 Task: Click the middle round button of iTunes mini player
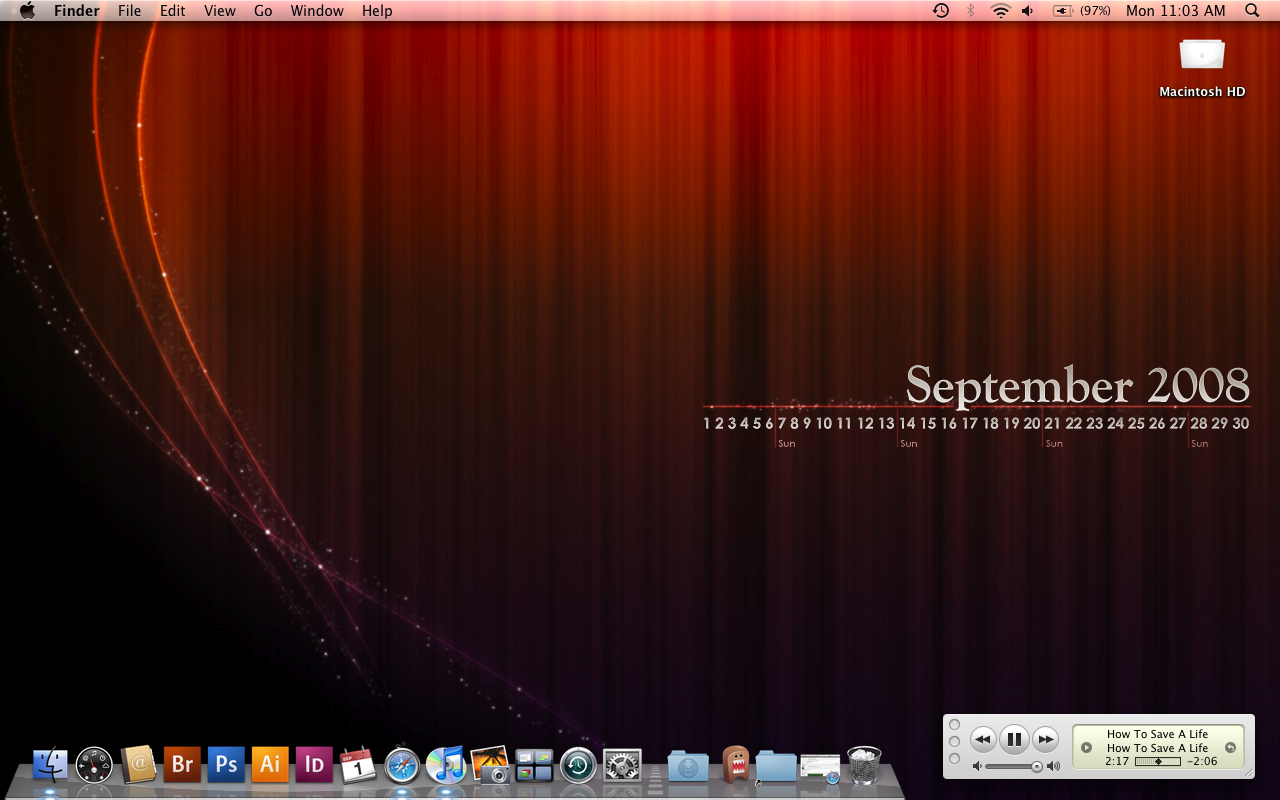(x=954, y=742)
